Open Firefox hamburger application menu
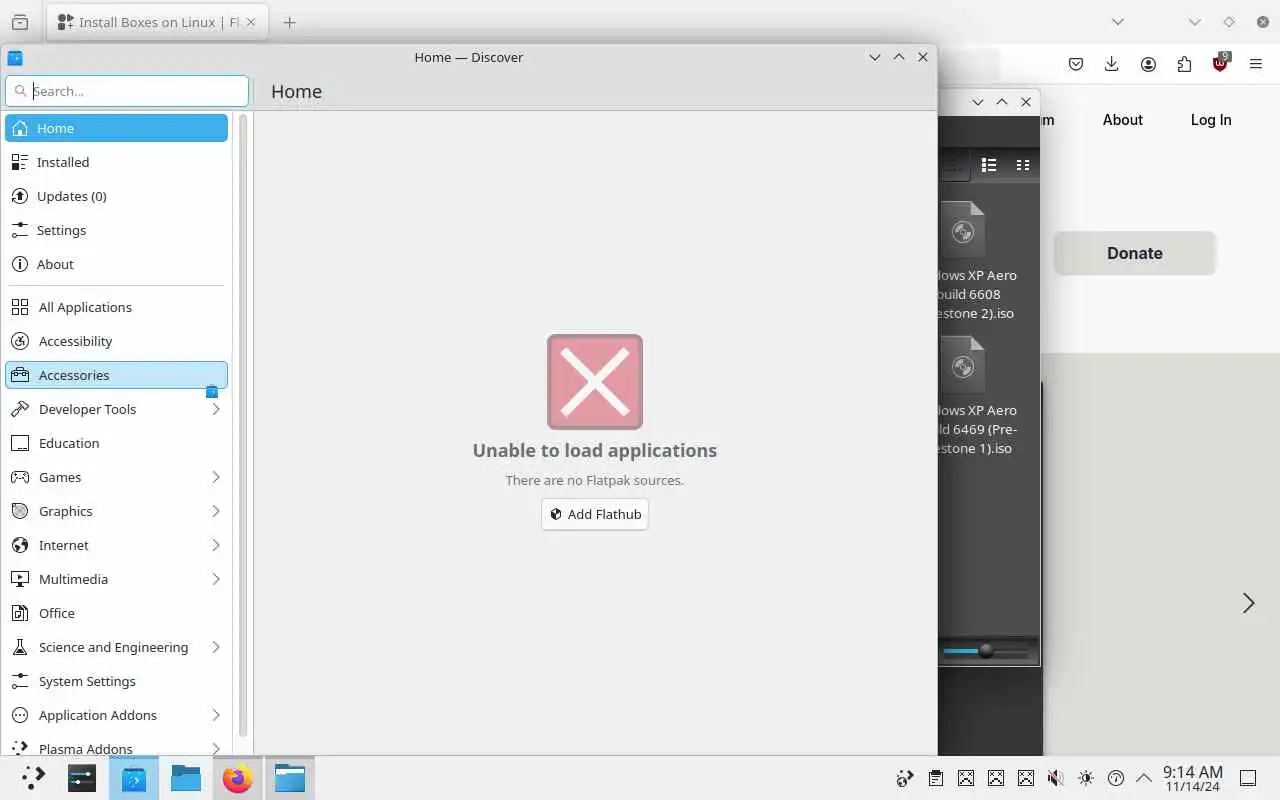This screenshot has height=800, width=1280. pyautogui.click(x=1256, y=64)
